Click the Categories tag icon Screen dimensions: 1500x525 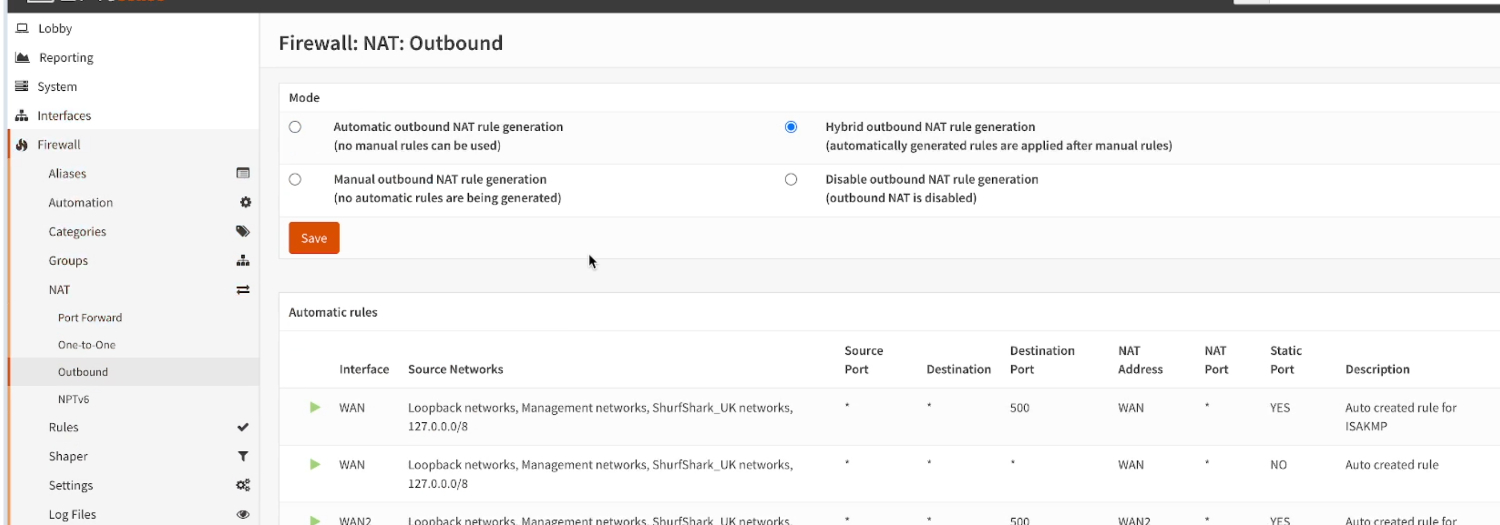[243, 232]
